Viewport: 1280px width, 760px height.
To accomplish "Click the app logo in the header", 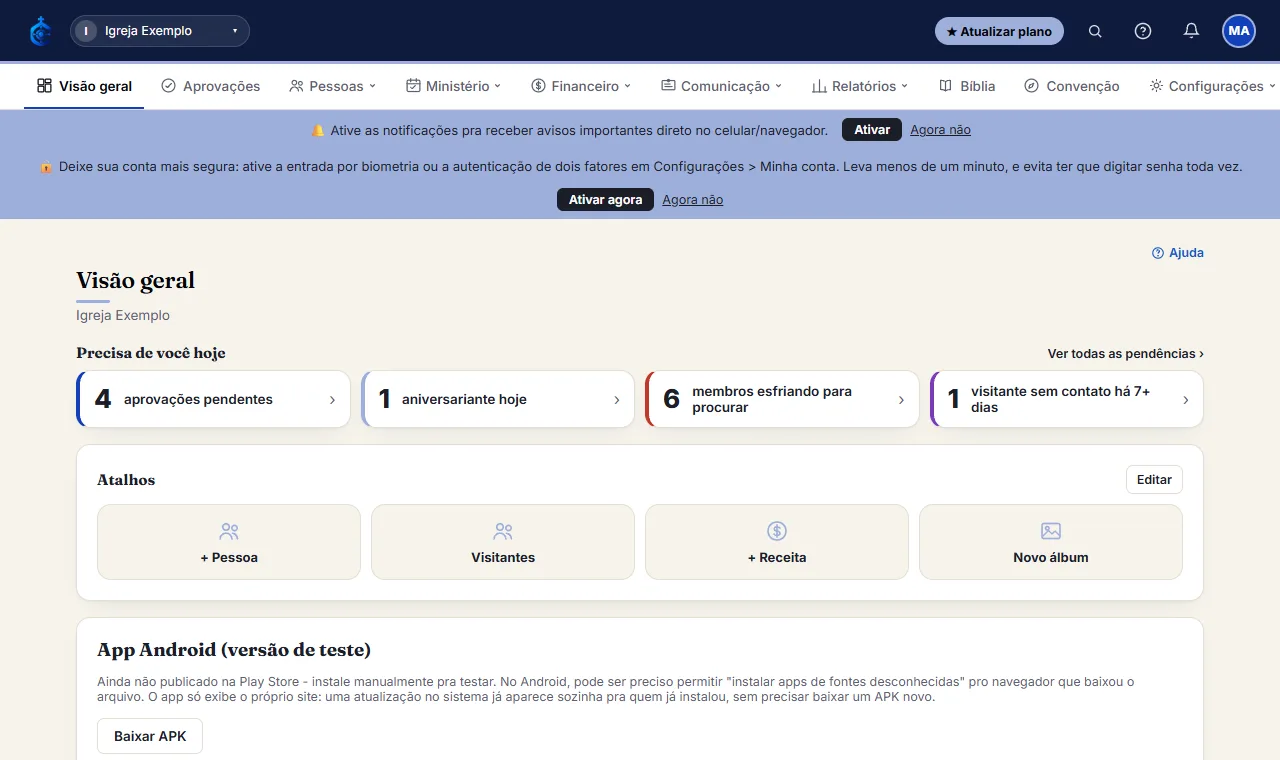I will coord(40,31).
